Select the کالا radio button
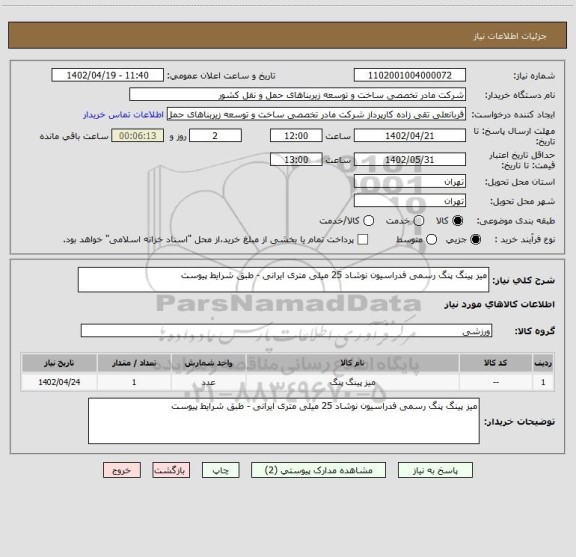The height and width of the screenshot is (557, 576). [x=458, y=221]
